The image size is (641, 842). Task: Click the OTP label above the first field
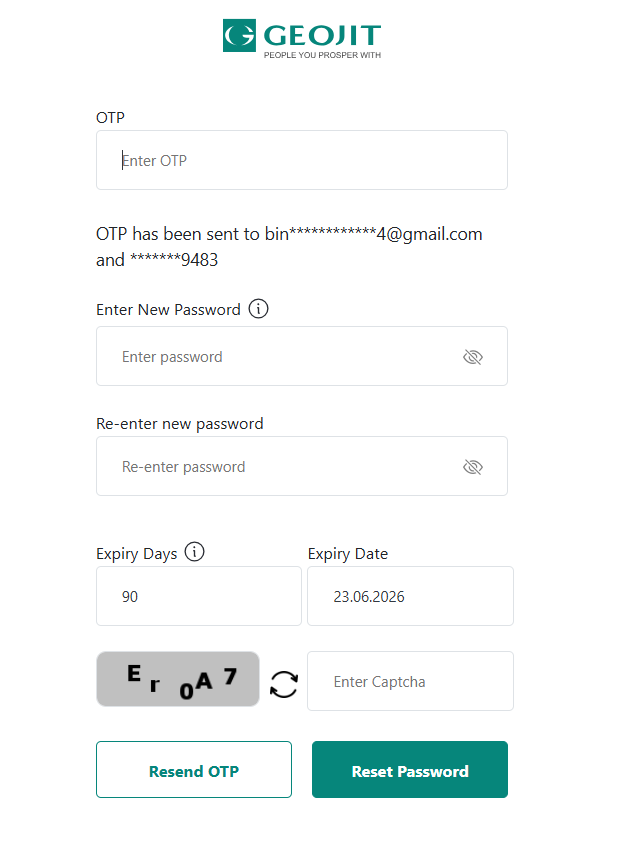pos(110,118)
